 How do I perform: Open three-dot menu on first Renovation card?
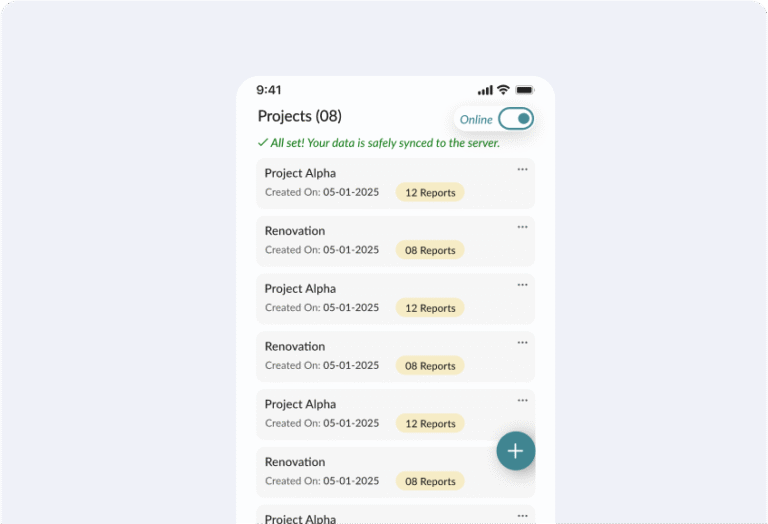(x=522, y=227)
